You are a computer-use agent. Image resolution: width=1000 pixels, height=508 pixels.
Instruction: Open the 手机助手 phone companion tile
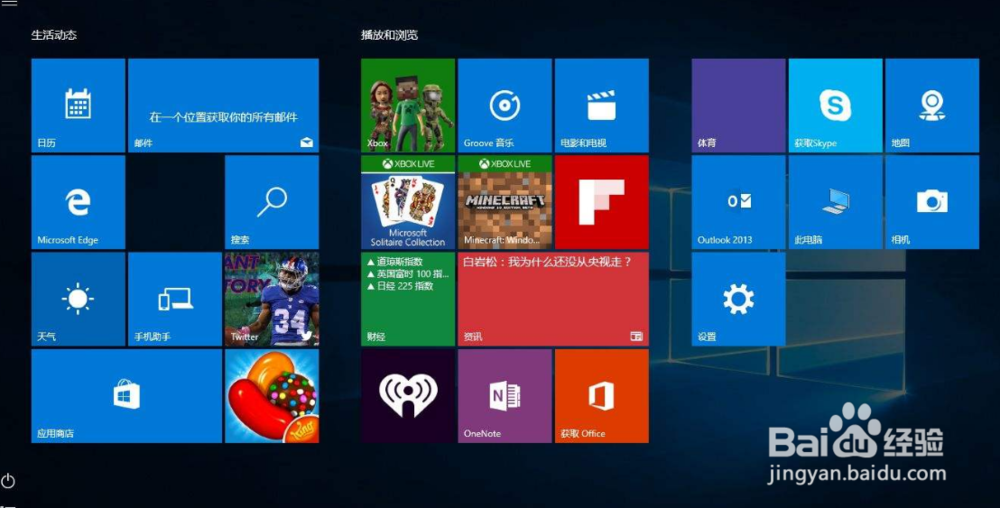(x=175, y=299)
